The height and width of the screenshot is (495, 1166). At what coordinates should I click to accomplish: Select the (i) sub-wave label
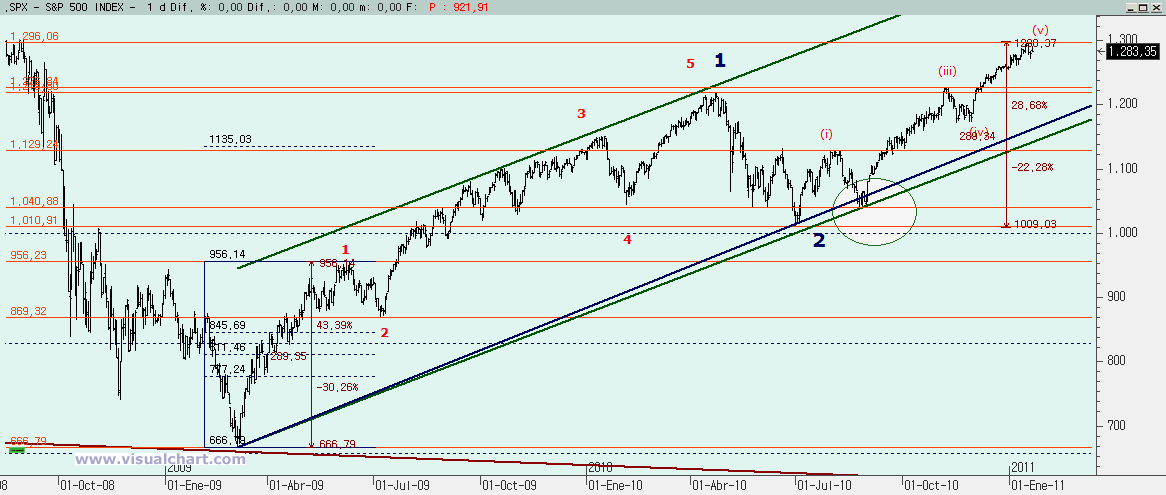pyautogui.click(x=827, y=135)
